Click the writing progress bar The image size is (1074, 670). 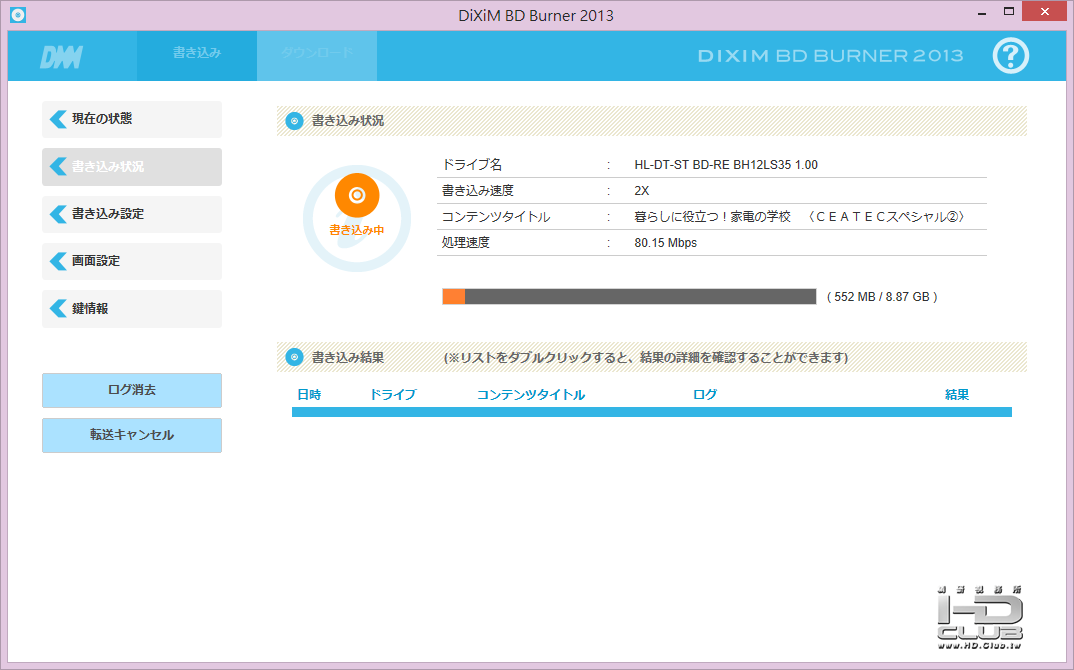click(629, 297)
